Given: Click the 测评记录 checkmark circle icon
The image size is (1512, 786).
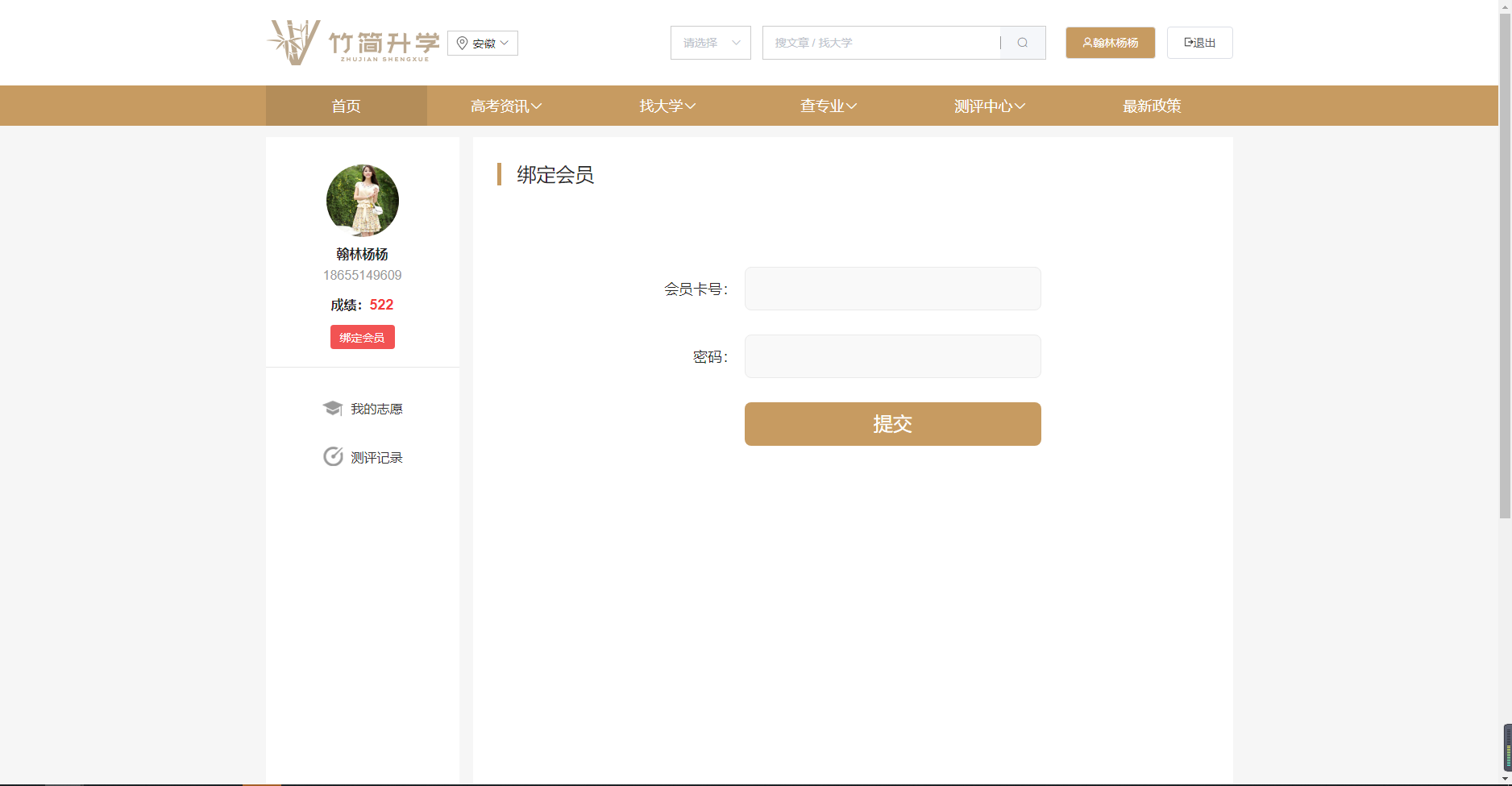Looking at the screenshot, I should [x=333, y=457].
